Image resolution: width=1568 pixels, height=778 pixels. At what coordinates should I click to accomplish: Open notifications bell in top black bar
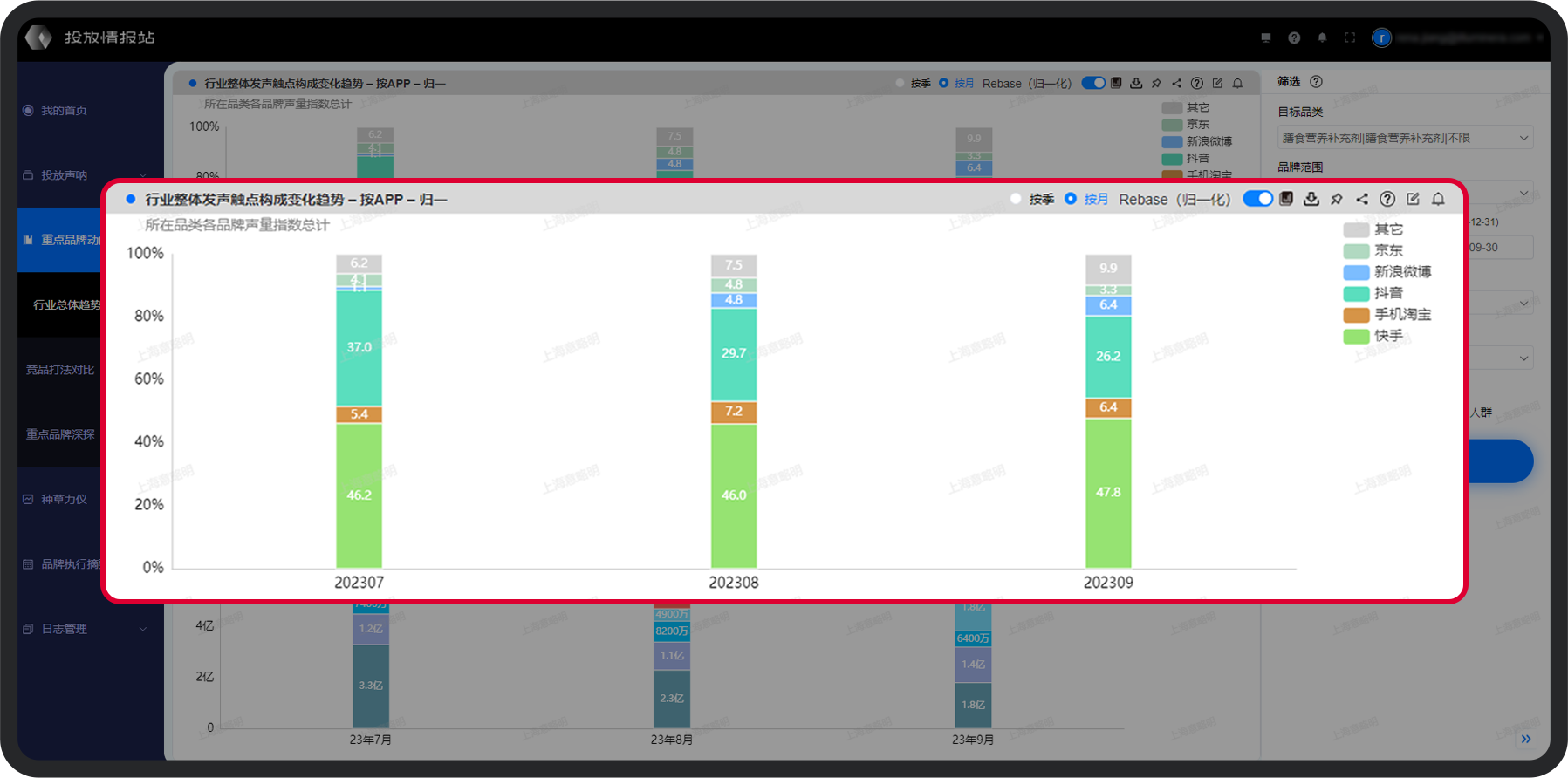pyautogui.click(x=1322, y=38)
